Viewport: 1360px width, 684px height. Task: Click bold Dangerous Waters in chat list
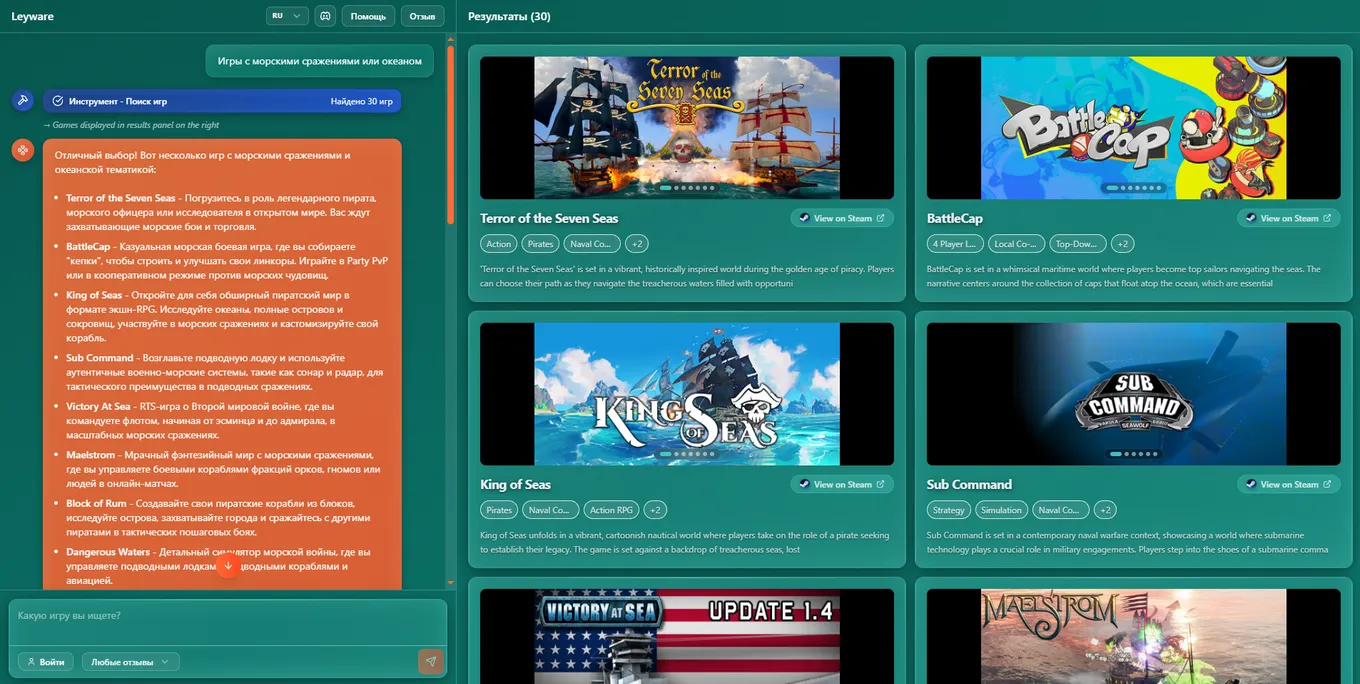(108, 552)
